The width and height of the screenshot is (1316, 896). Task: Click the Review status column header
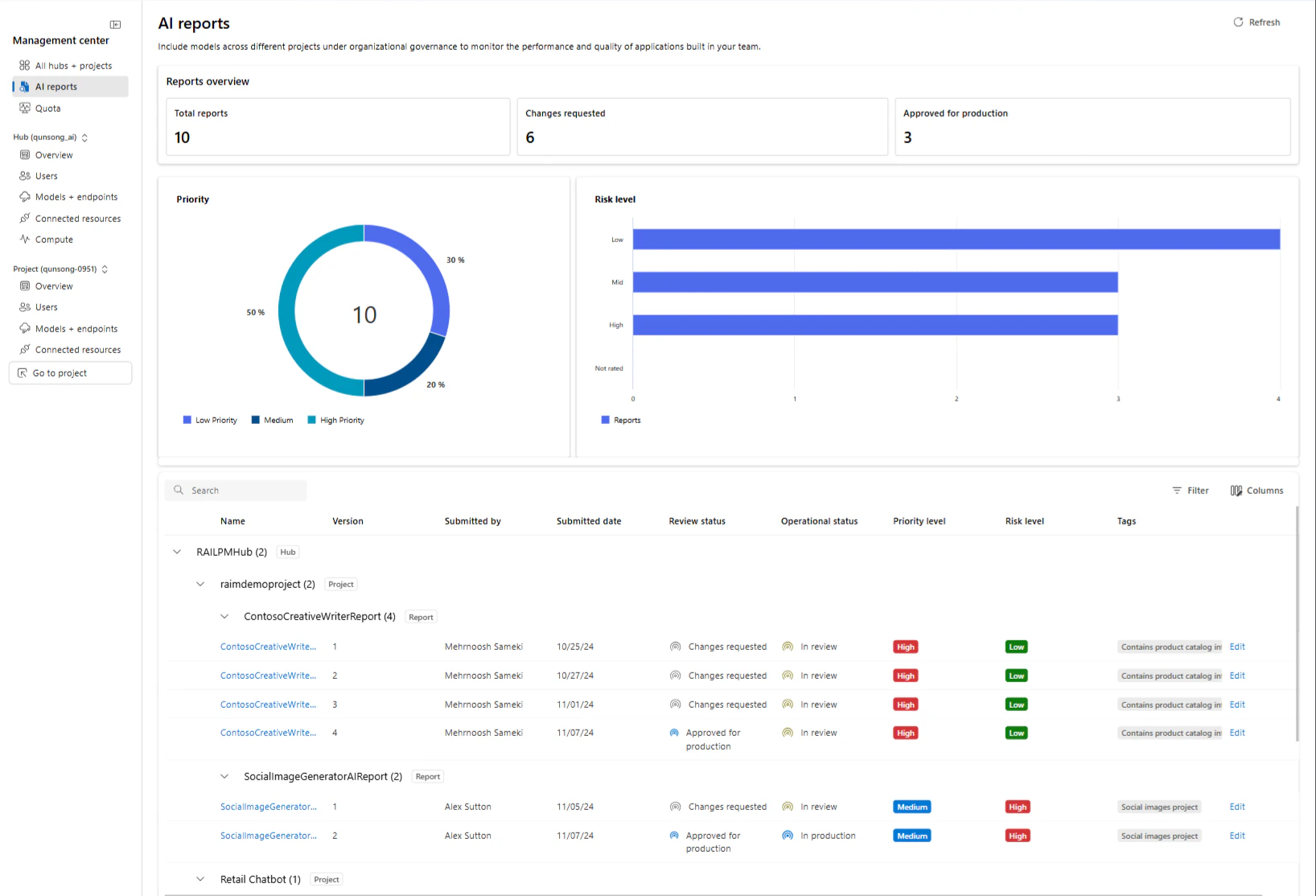pyautogui.click(x=697, y=521)
